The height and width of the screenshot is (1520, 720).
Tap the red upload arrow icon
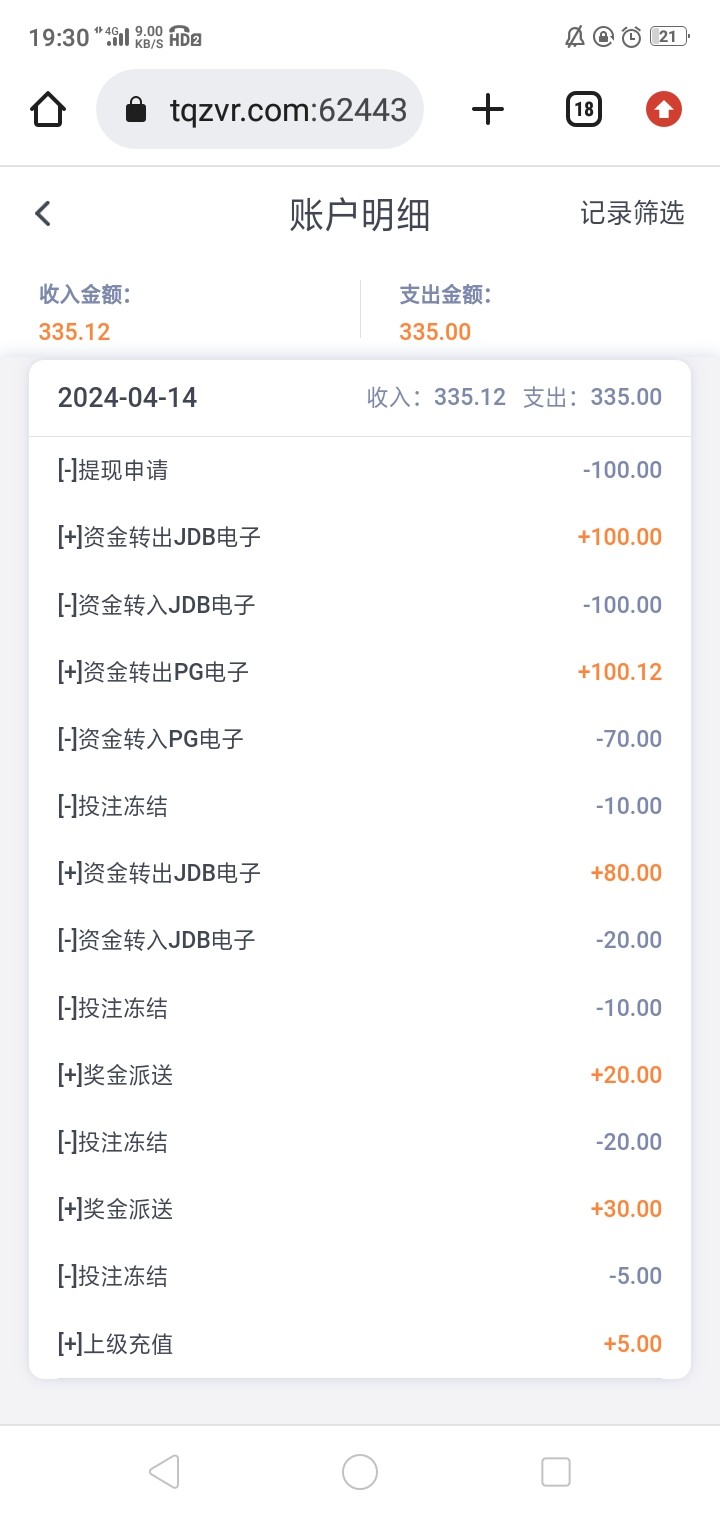664,109
